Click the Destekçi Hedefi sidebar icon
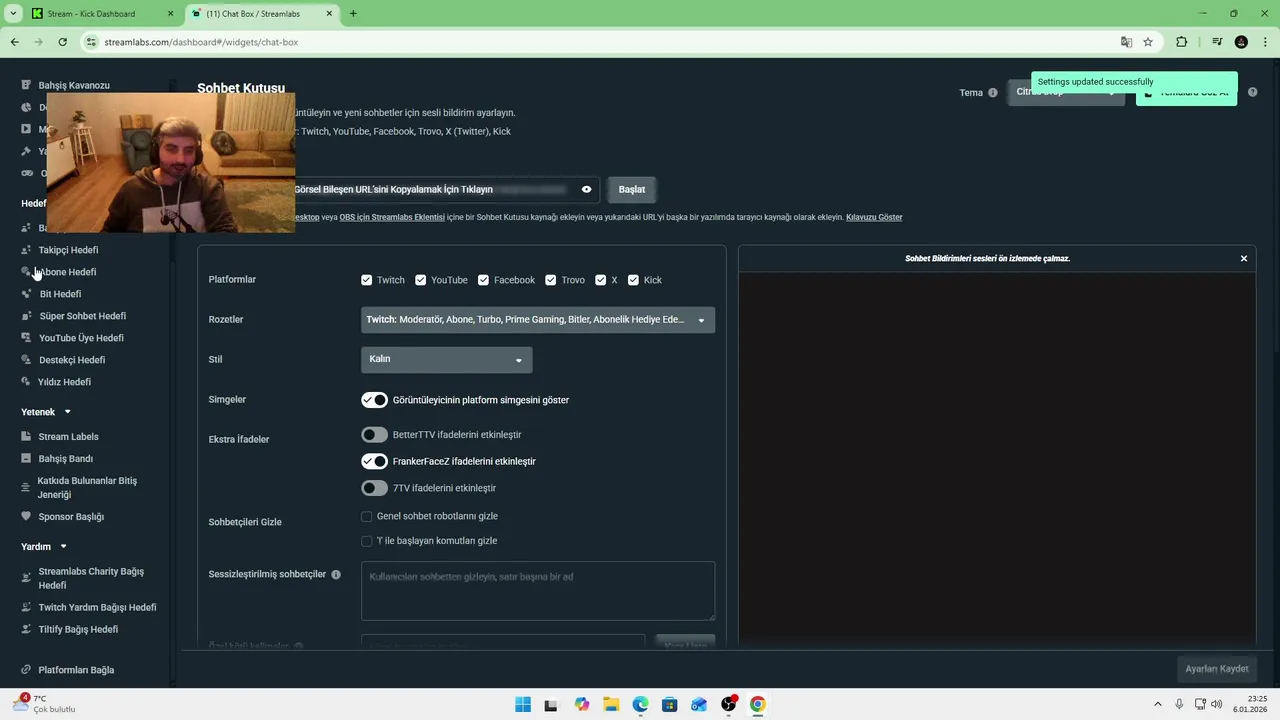This screenshot has width=1280, height=720. pyautogui.click(x=26, y=360)
